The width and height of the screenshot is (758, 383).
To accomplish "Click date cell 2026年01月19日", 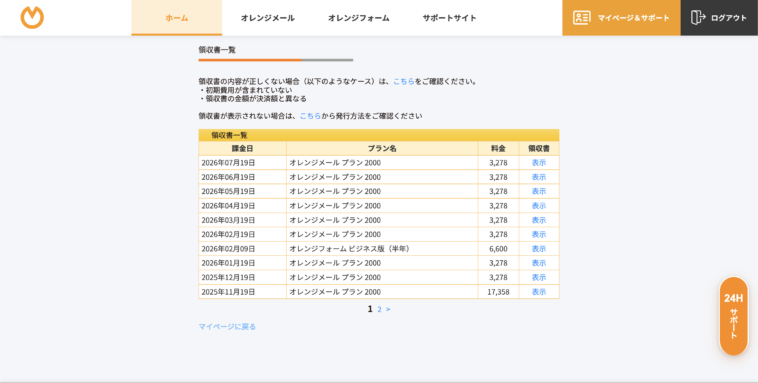I will tap(242, 263).
